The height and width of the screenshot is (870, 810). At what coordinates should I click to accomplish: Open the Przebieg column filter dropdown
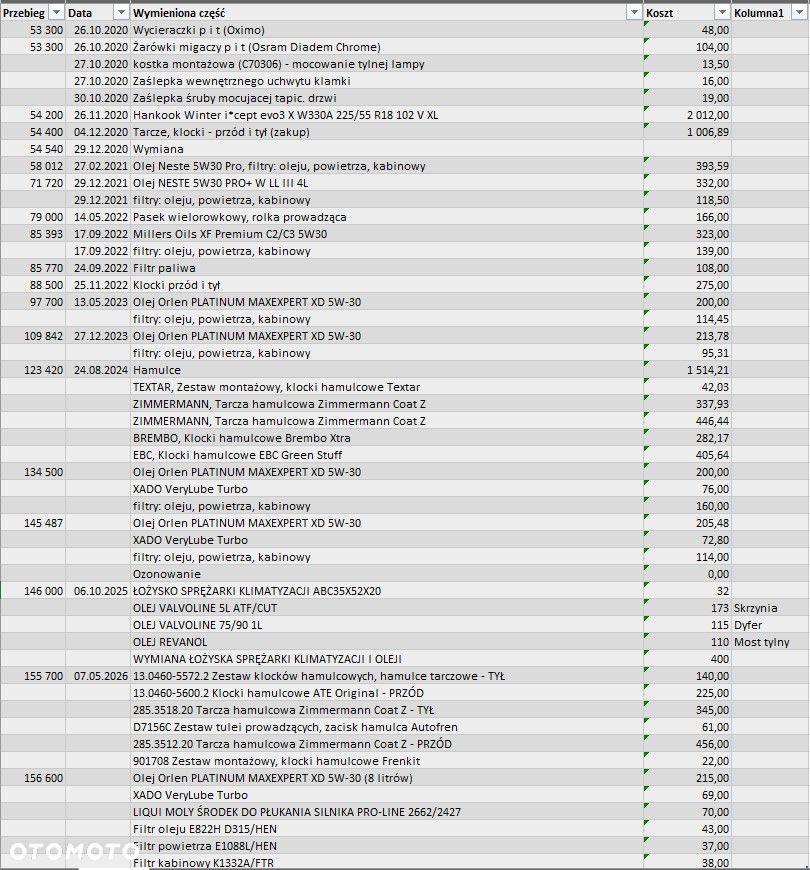click(x=57, y=12)
